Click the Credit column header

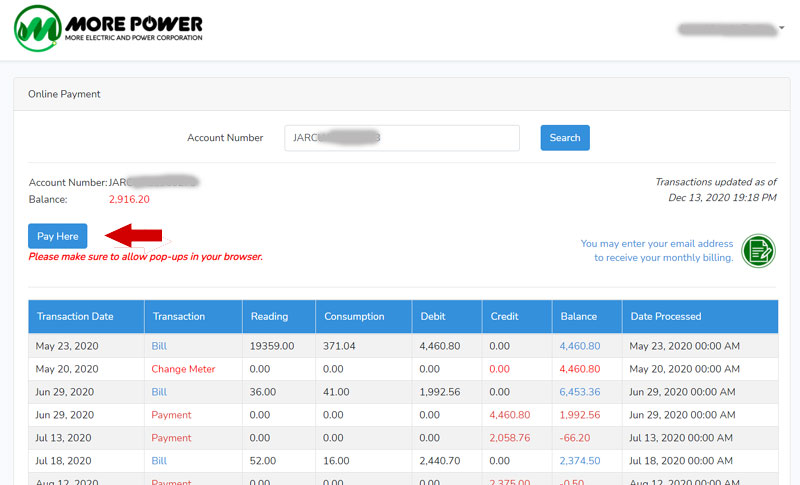pyautogui.click(x=504, y=317)
